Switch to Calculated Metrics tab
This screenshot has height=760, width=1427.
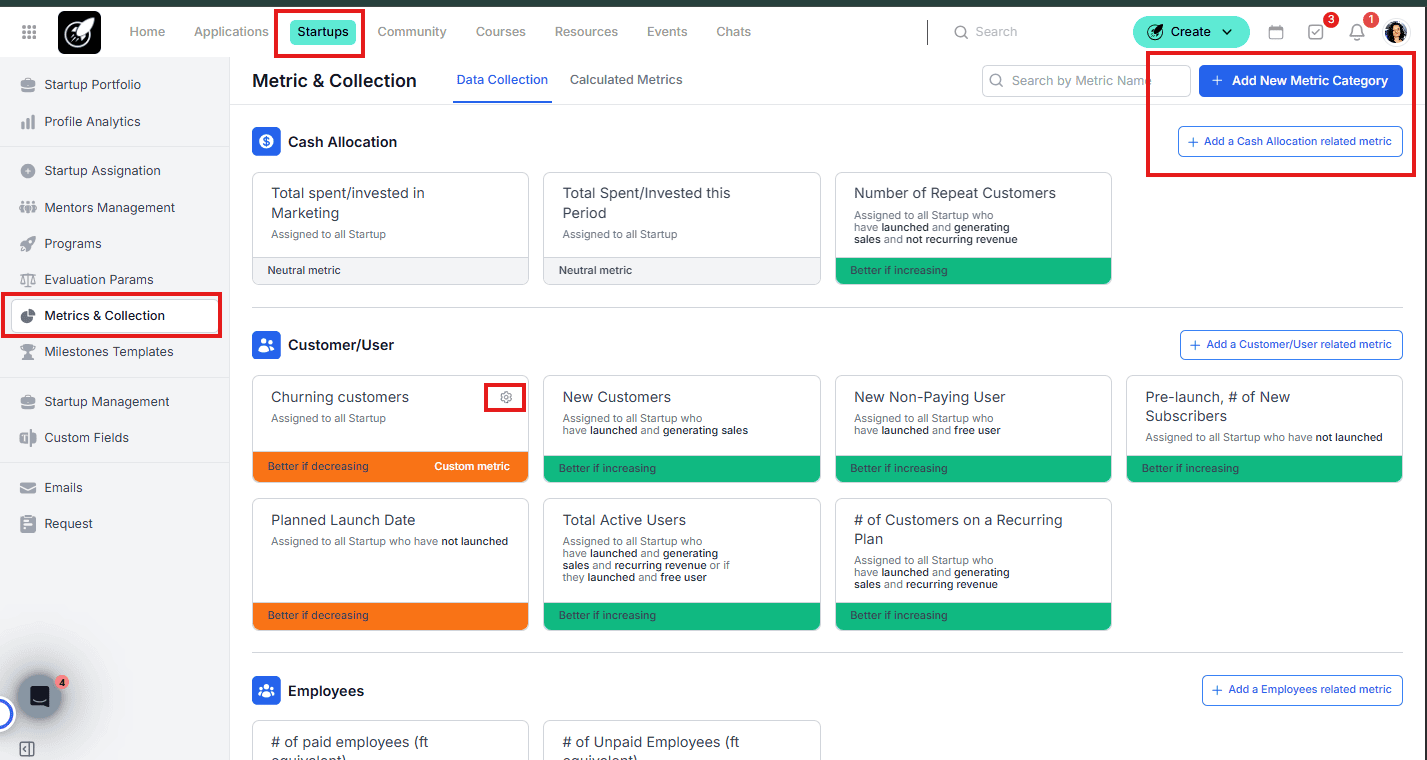(626, 80)
